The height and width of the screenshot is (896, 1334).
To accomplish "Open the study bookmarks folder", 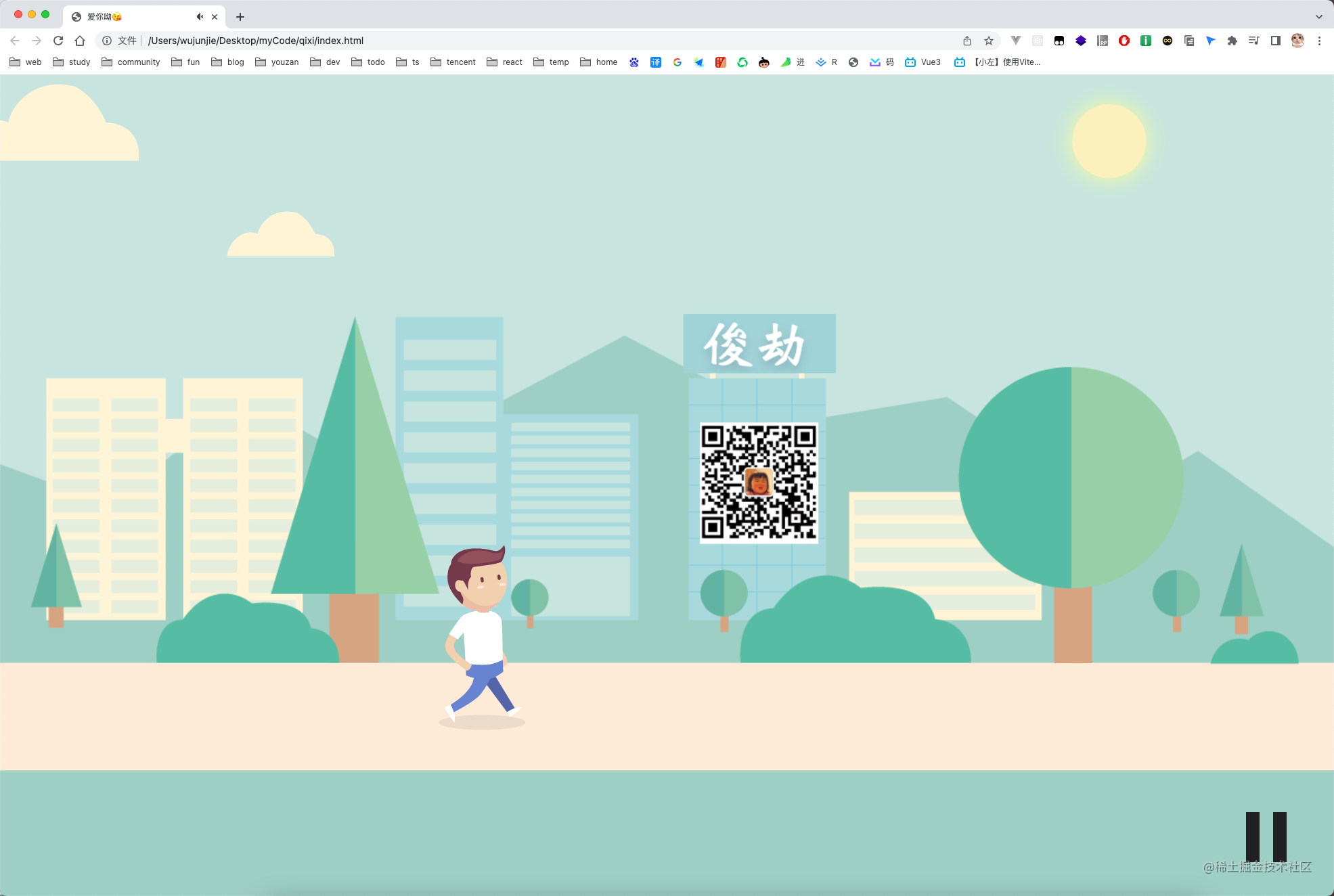I will [x=72, y=62].
